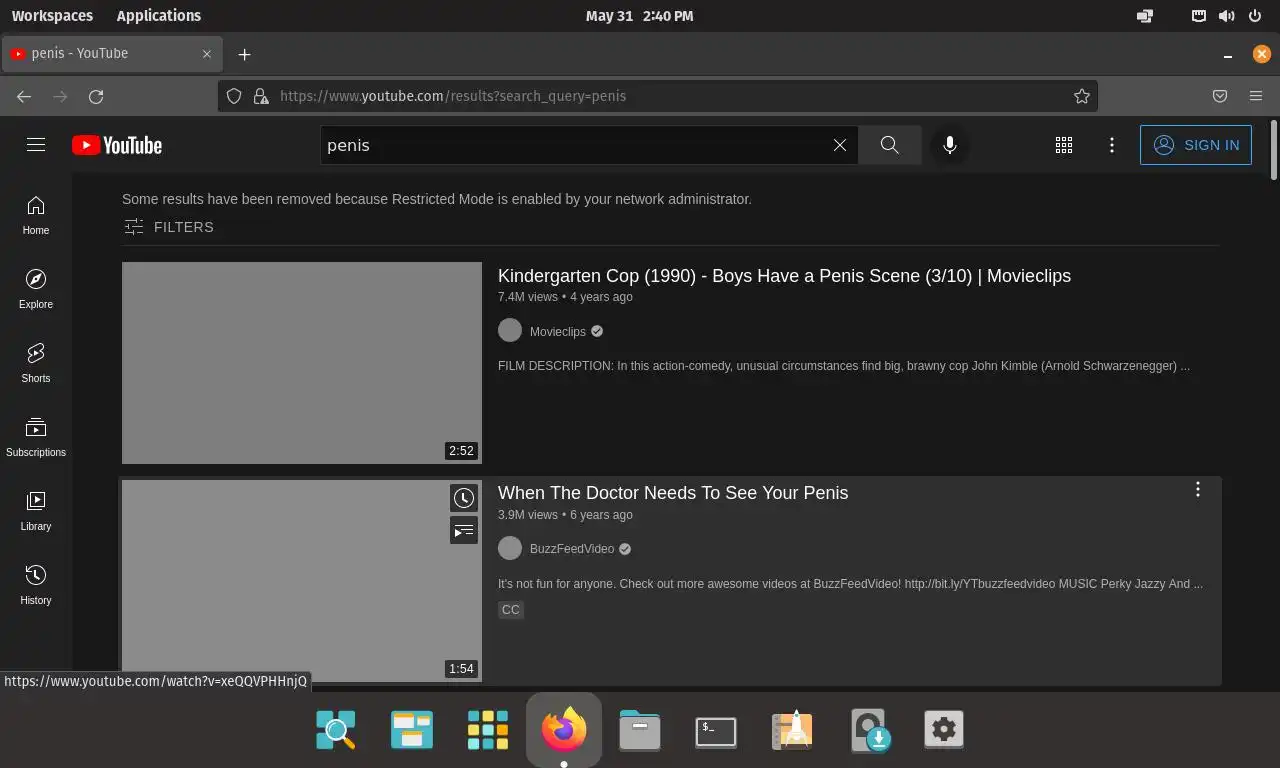Open the Firefox application menu
The image size is (1280, 768).
click(1256, 96)
